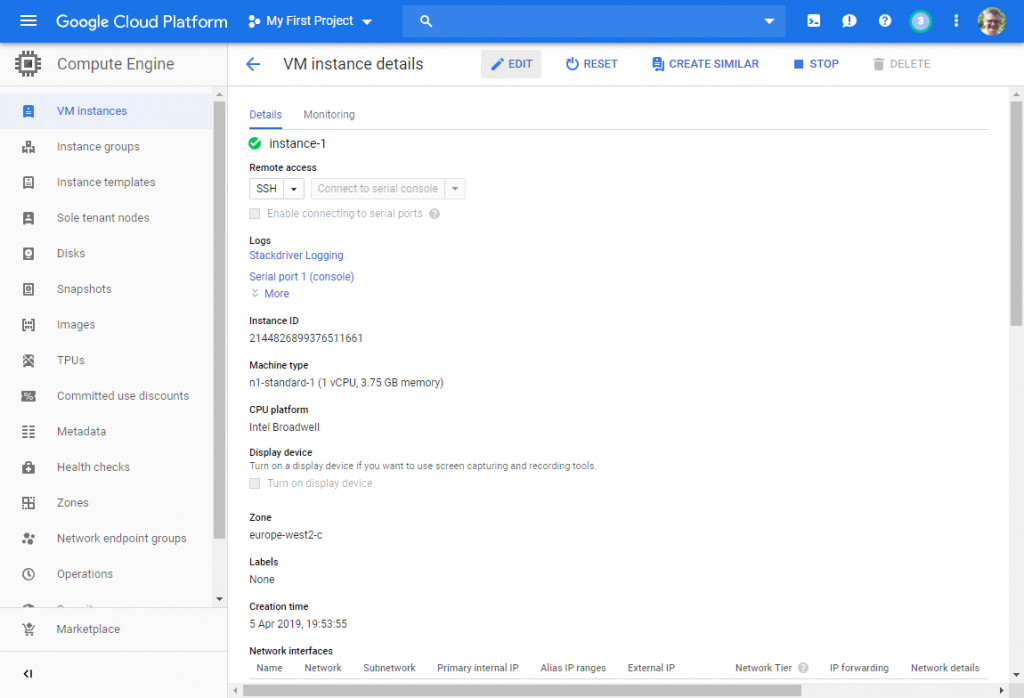
Task: Click the main page vertical scrollbar
Action: [1016, 214]
